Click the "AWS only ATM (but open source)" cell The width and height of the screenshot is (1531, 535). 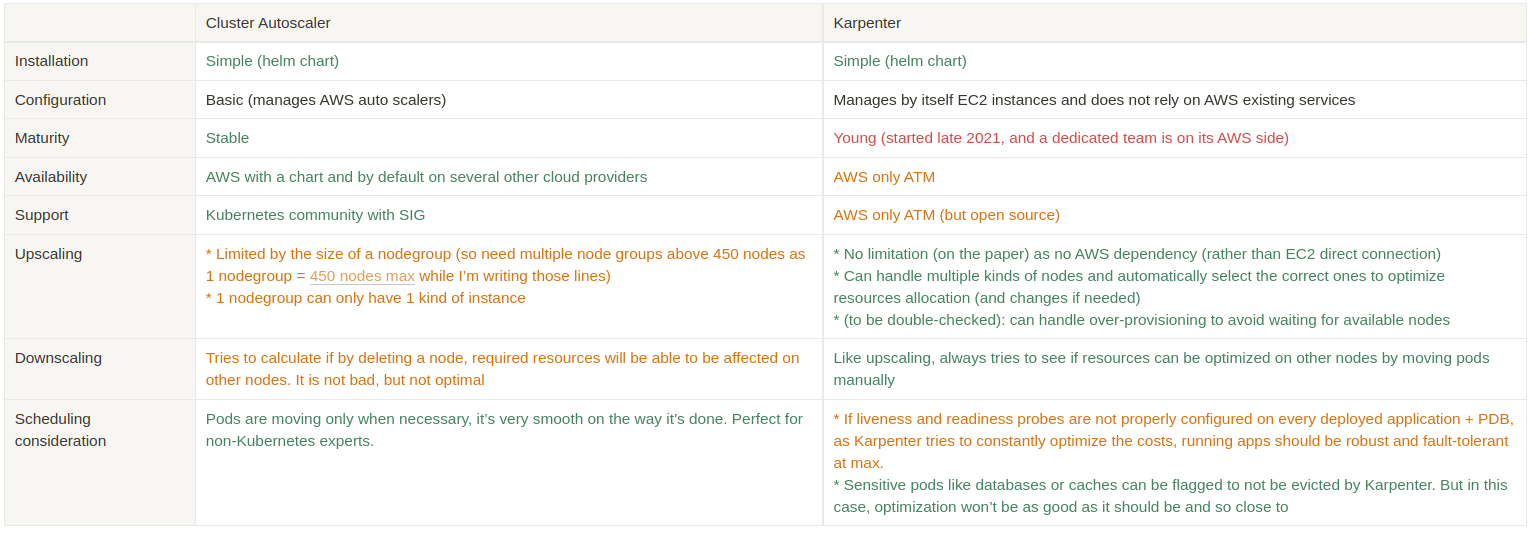click(946, 215)
